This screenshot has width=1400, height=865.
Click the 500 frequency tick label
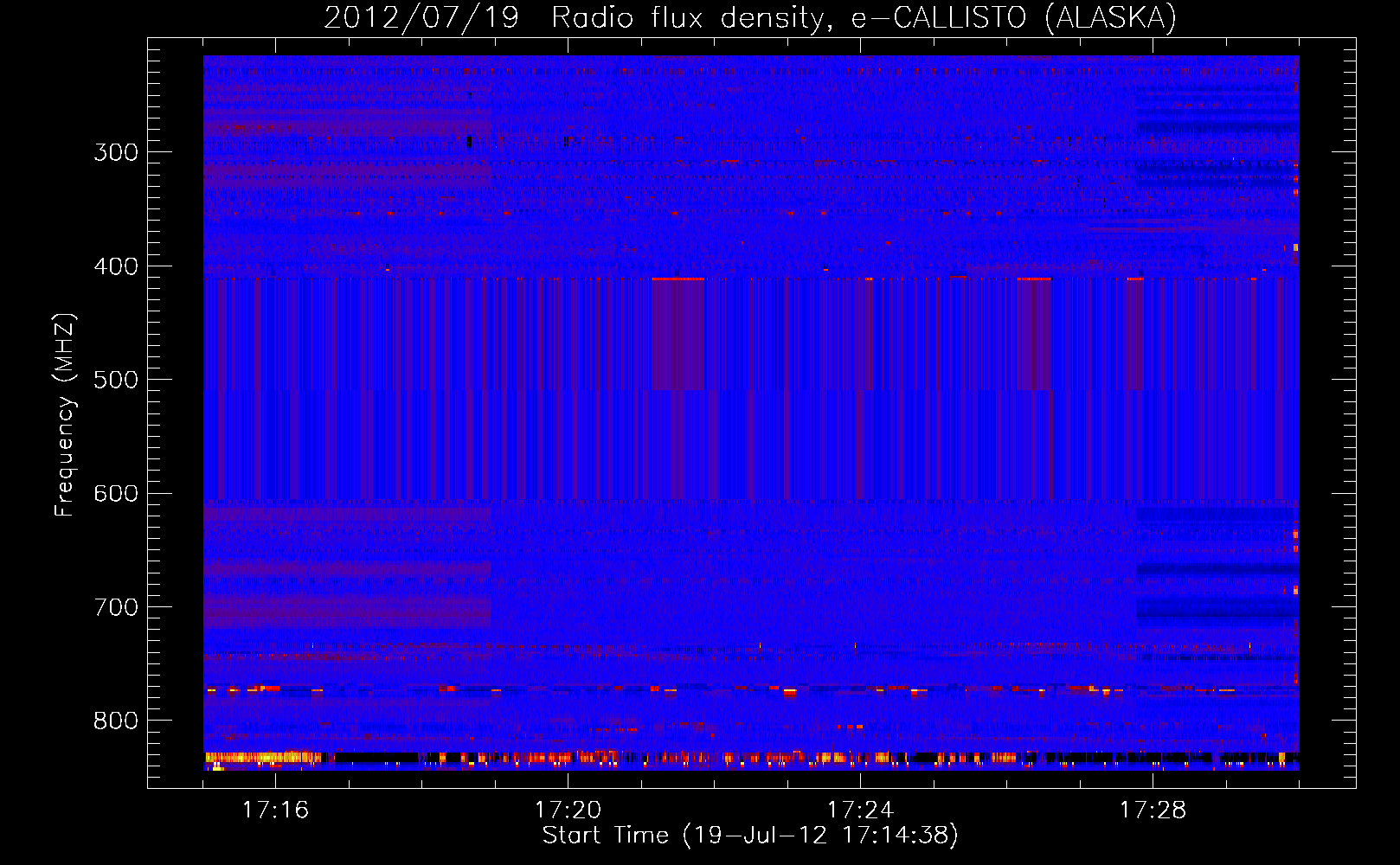coord(116,380)
